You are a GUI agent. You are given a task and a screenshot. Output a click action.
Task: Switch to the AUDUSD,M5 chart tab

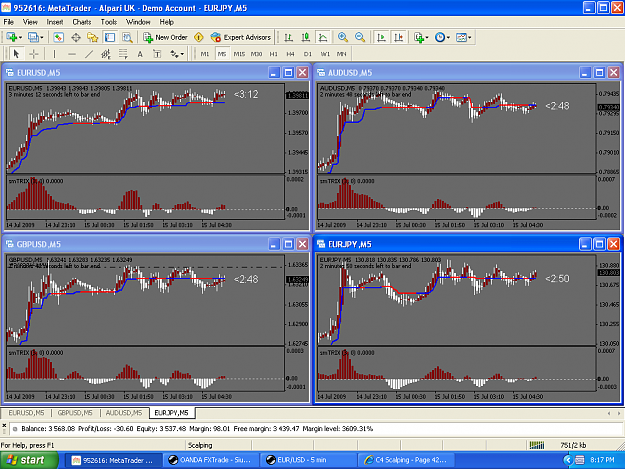[124, 413]
